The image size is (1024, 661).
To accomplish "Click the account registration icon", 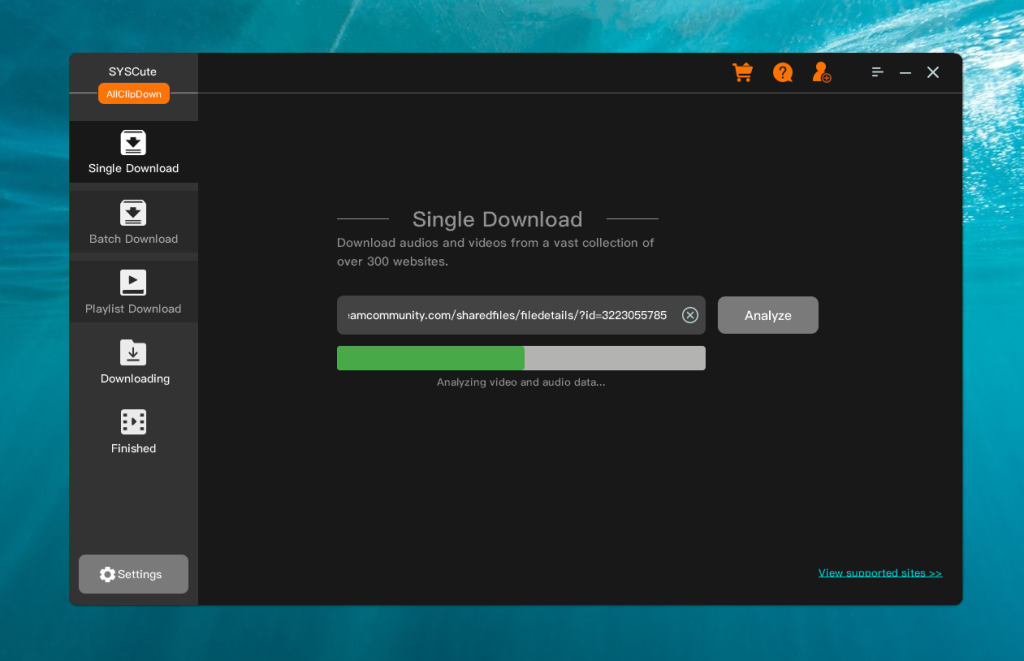I will coord(821,72).
